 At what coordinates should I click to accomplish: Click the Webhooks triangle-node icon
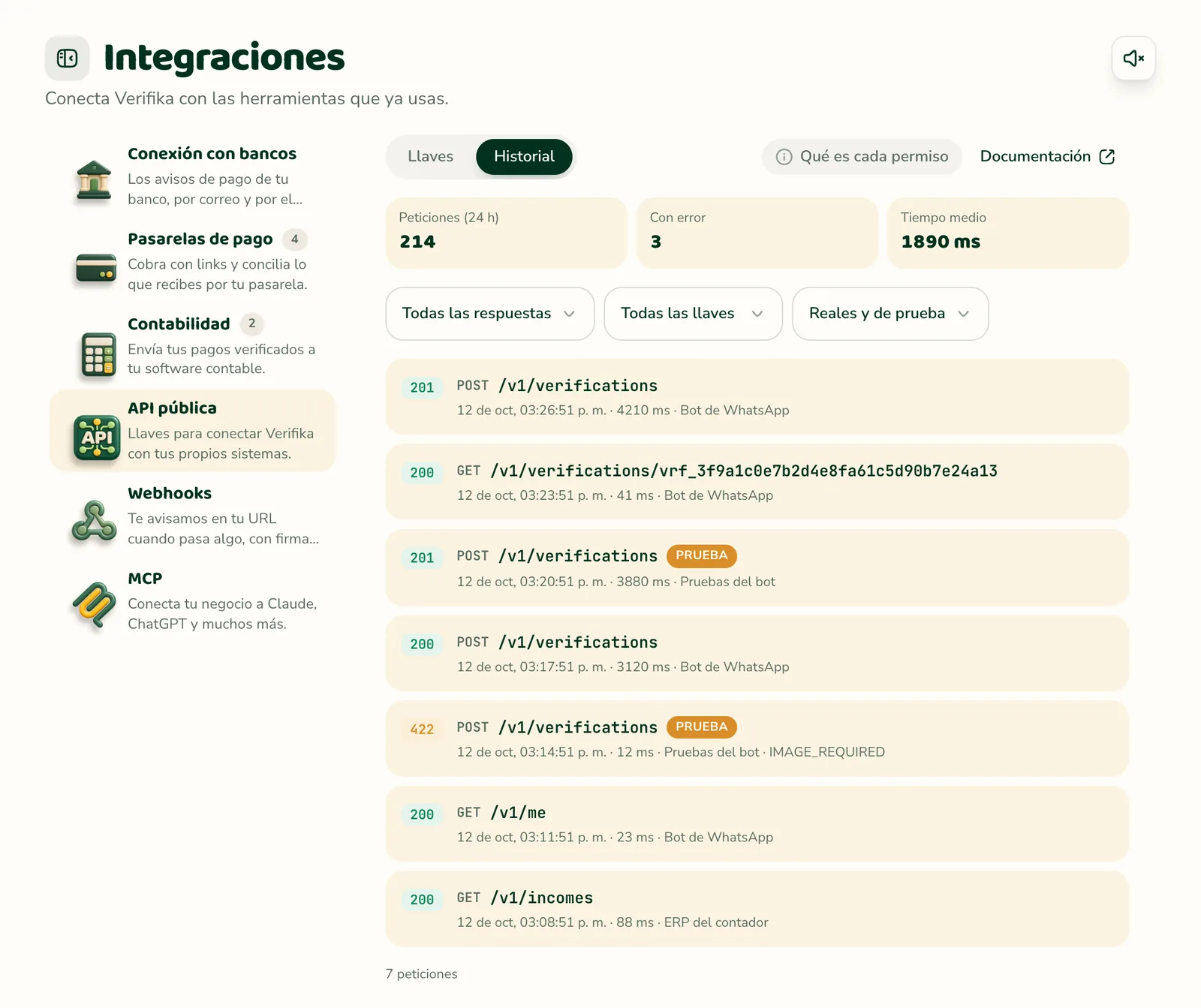coord(94,522)
